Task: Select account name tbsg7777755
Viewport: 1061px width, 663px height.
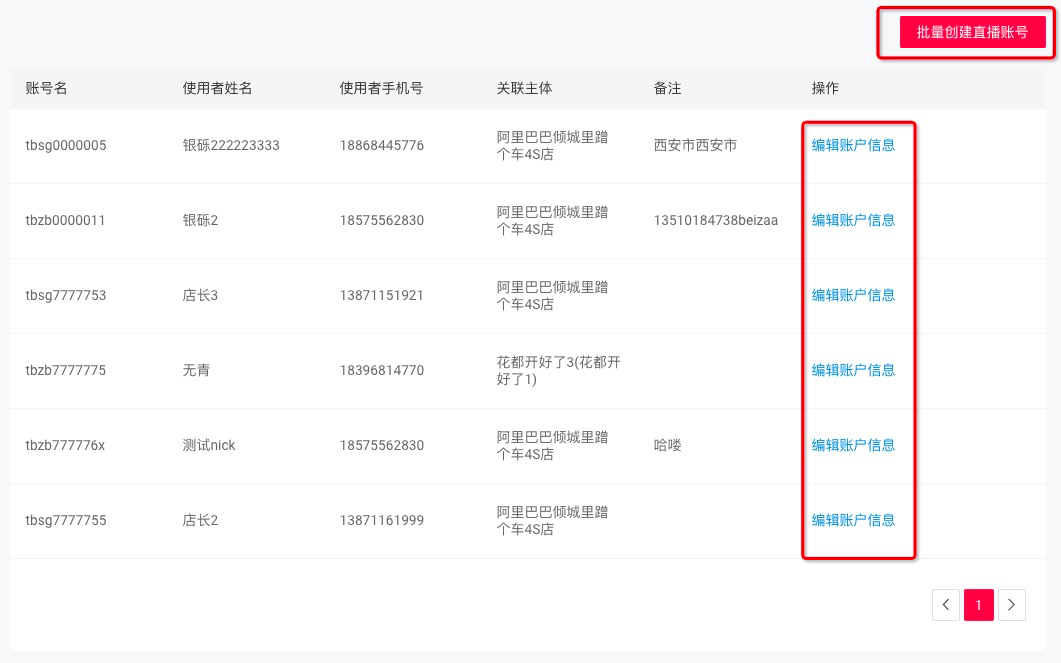Action: [x=66, y=520]
